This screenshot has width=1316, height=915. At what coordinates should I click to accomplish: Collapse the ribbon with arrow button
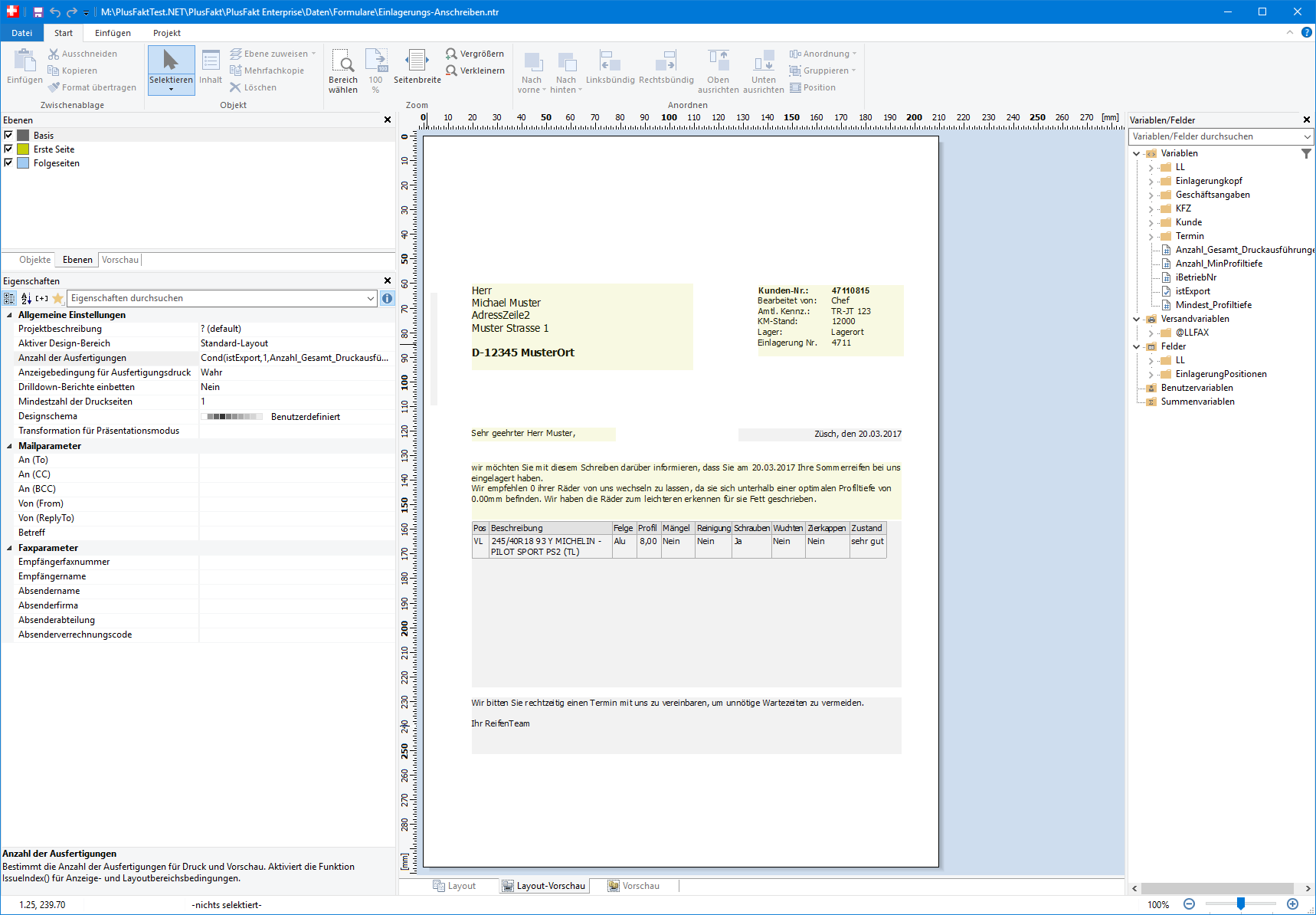coord(1290,32)
